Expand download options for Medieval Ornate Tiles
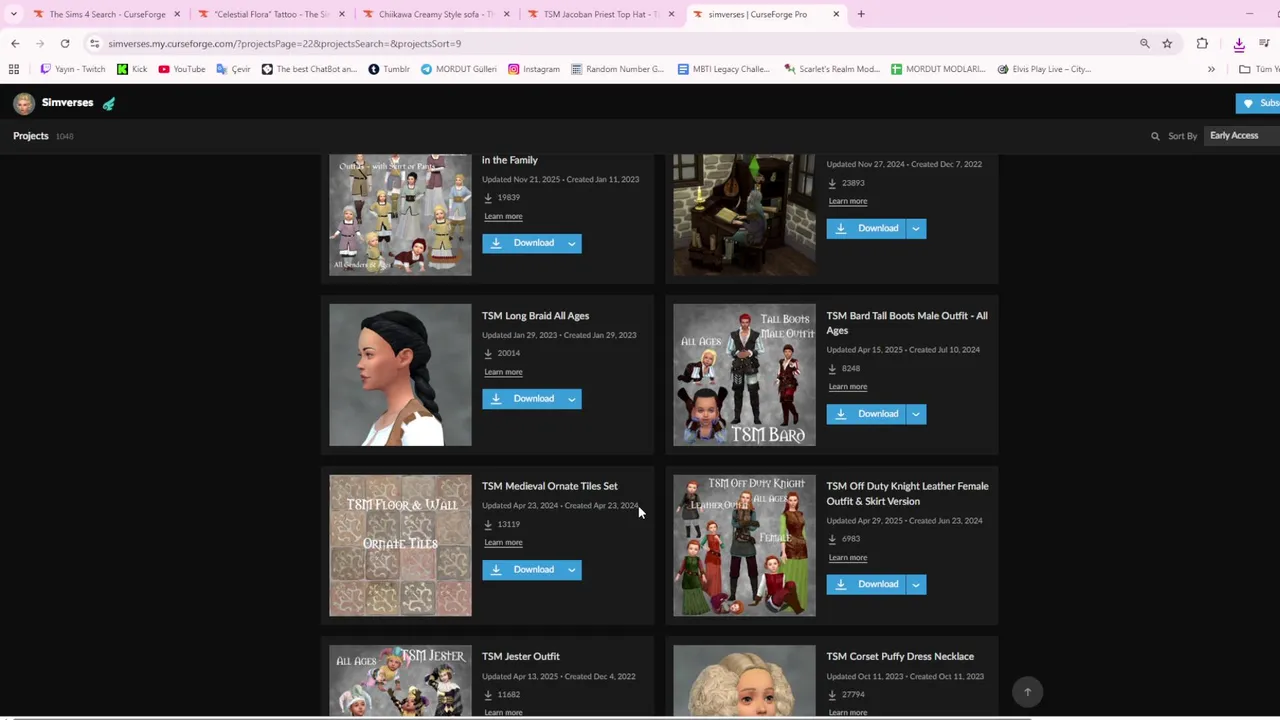This screenshot has width=1280, height=720. coord(572,569)
